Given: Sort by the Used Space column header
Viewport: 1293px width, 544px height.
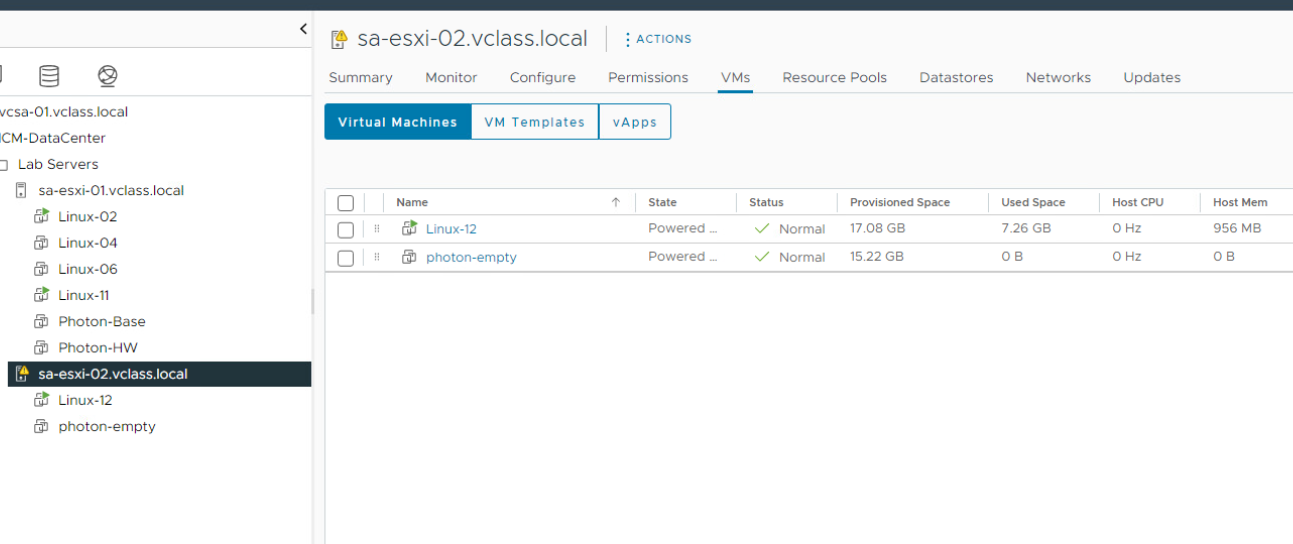Looking at the screenshot, I should (x=1033, y=202).
